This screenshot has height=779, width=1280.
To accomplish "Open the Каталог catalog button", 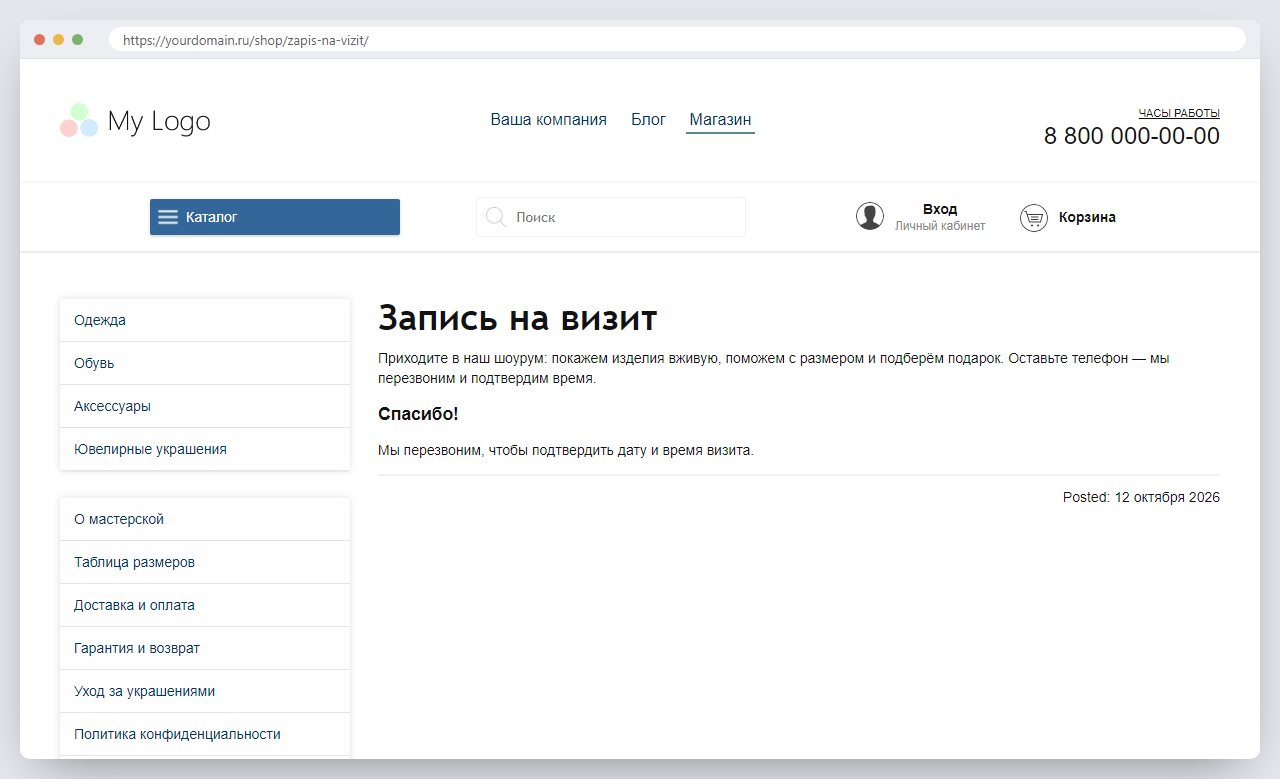I will pos(275,217).
